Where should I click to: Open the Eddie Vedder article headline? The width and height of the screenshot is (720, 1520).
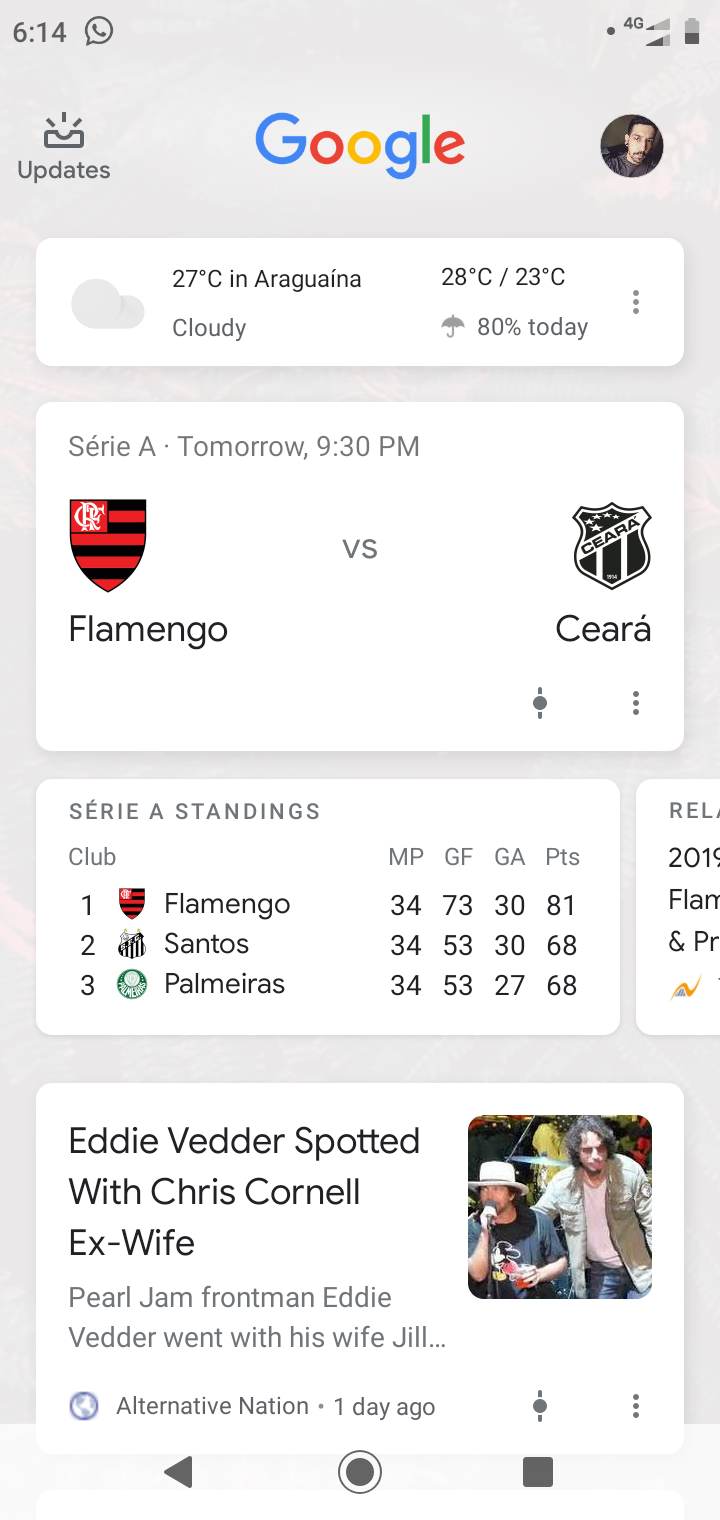tap(244, 1191)
